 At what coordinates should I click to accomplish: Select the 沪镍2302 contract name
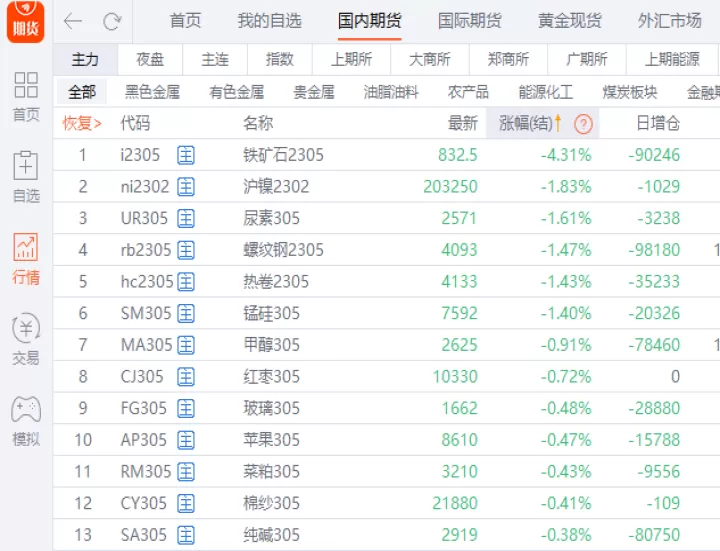point(276,187)
